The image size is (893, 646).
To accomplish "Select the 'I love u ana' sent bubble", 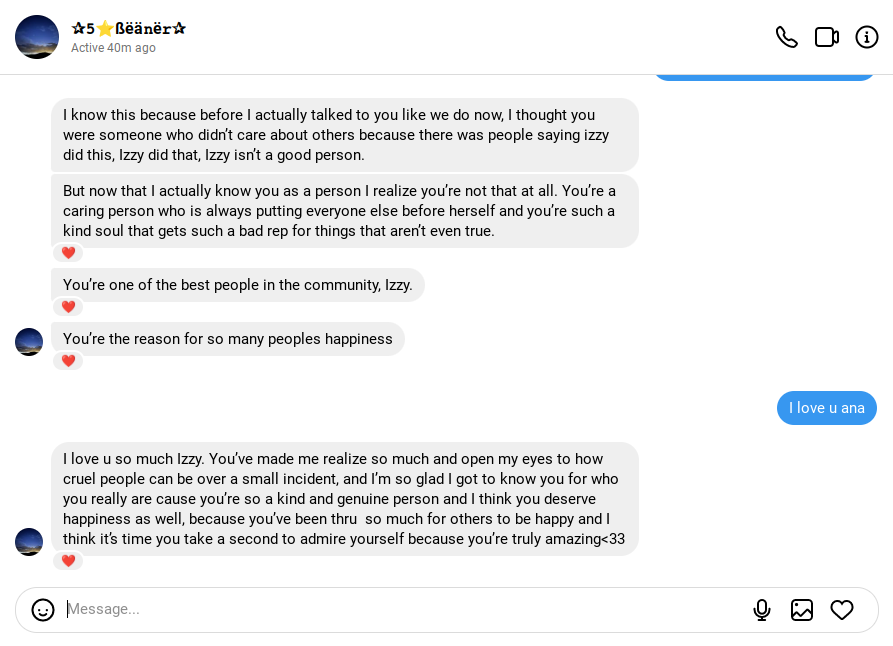I will (826, 408).
